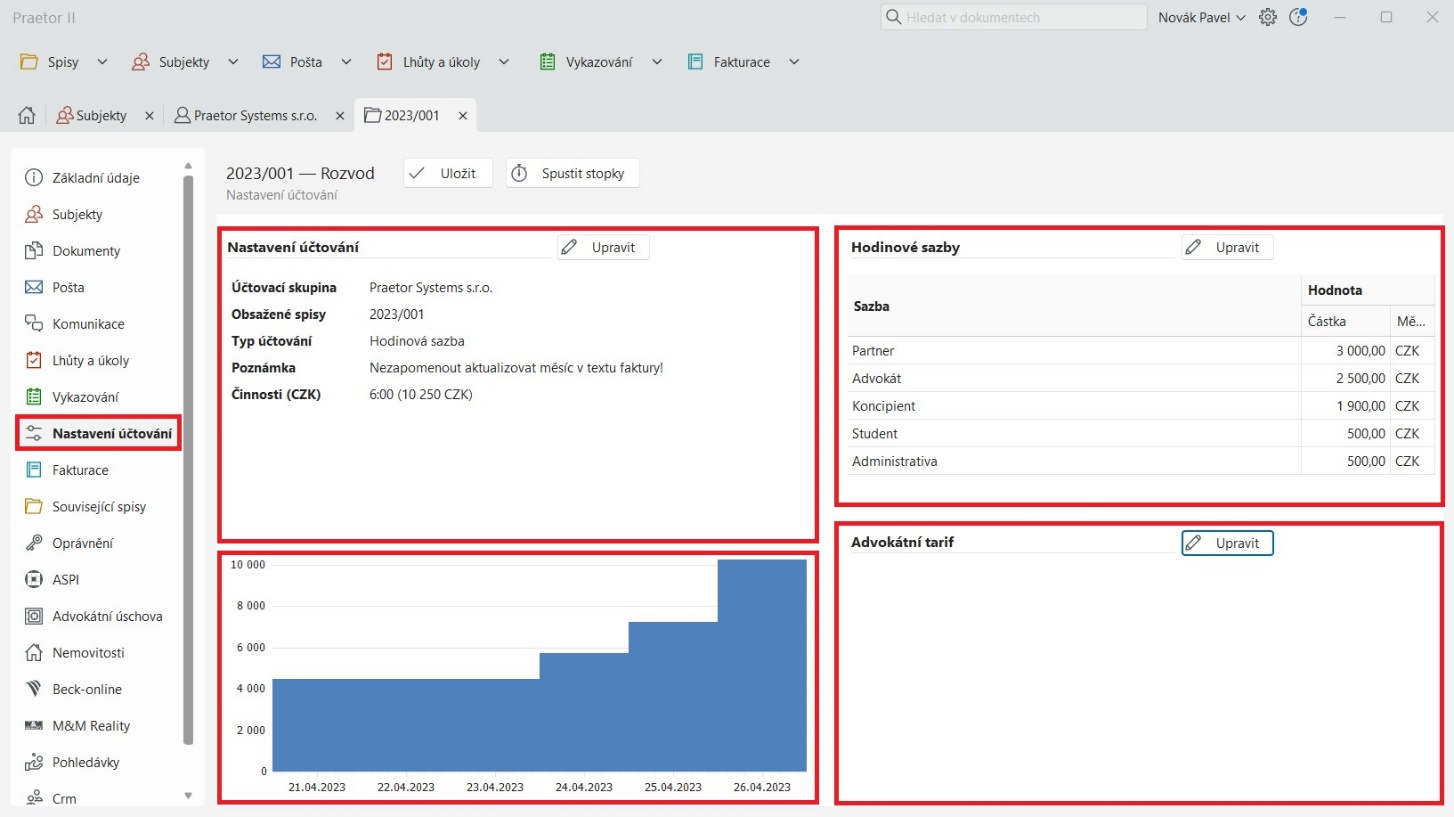Expand the Spisy dropdown arrow

click(102, 62)
